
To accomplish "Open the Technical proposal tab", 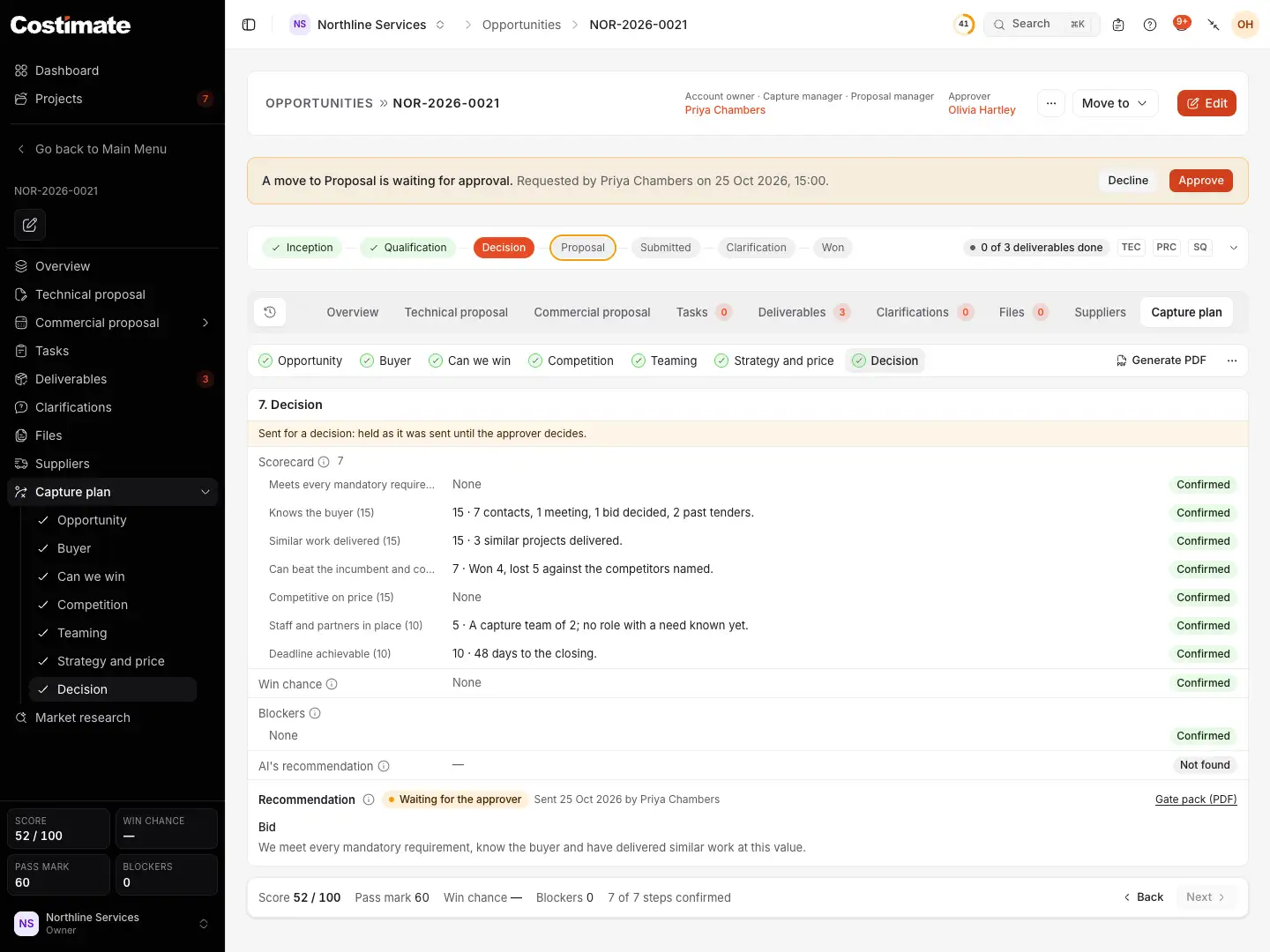I will point(456,312).
